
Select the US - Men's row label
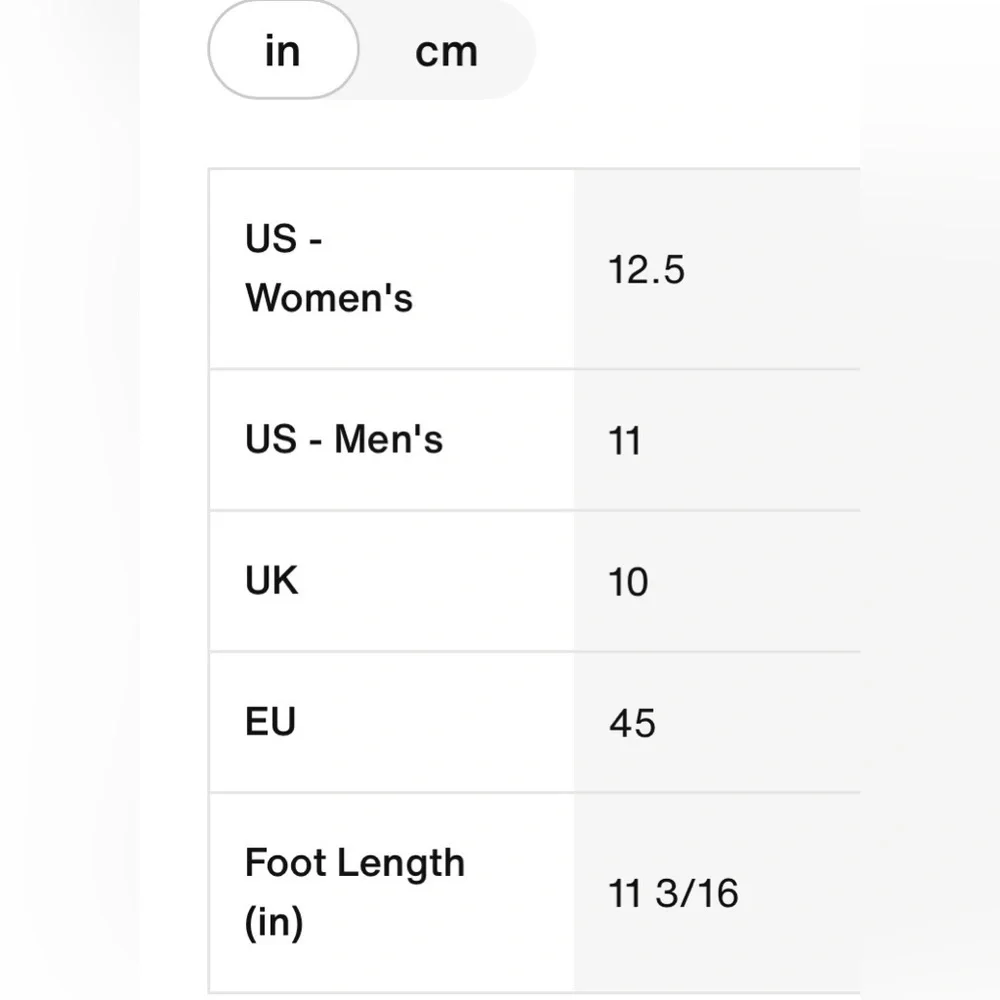(x=344, y=439)
